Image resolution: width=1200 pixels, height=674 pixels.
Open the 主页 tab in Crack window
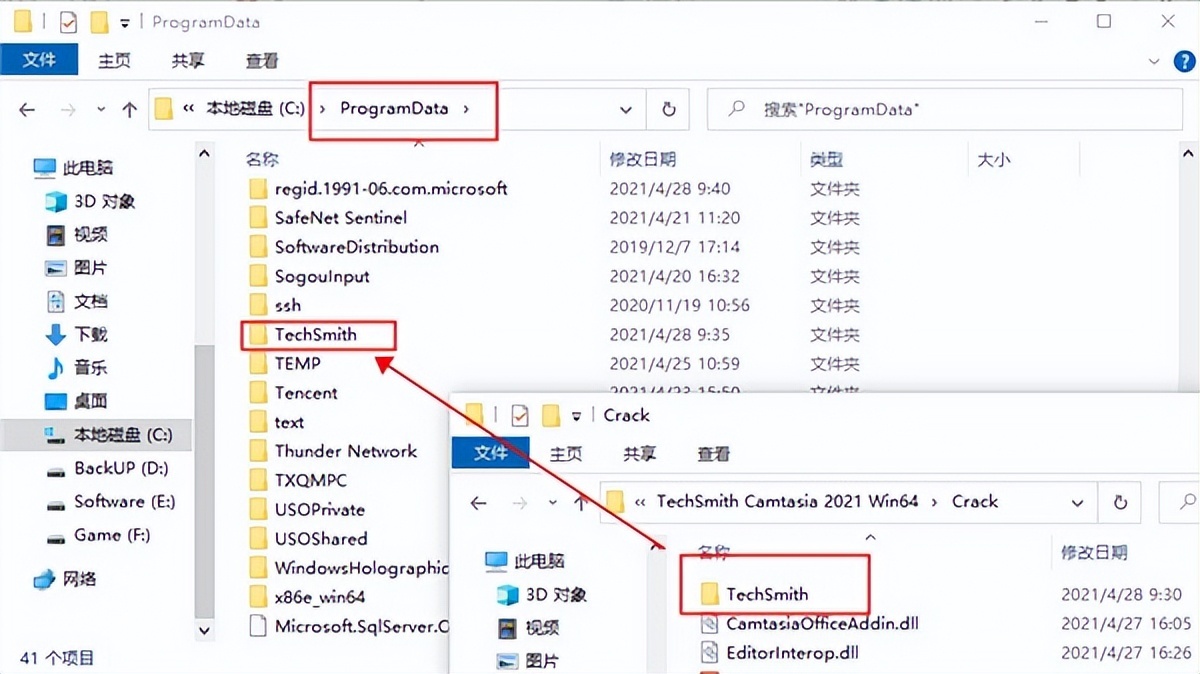566,453
